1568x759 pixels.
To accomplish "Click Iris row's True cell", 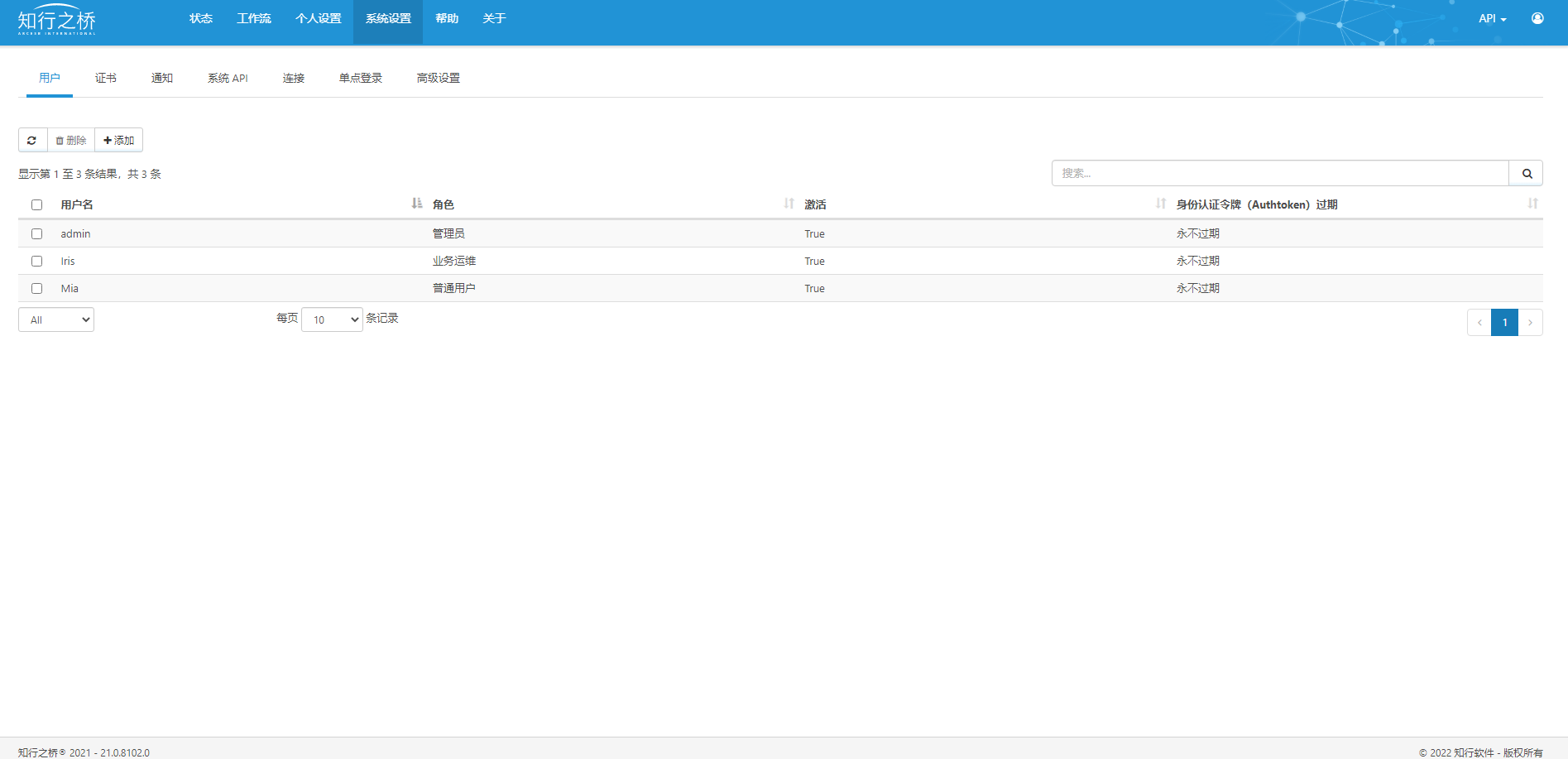I will click(814, 261).
